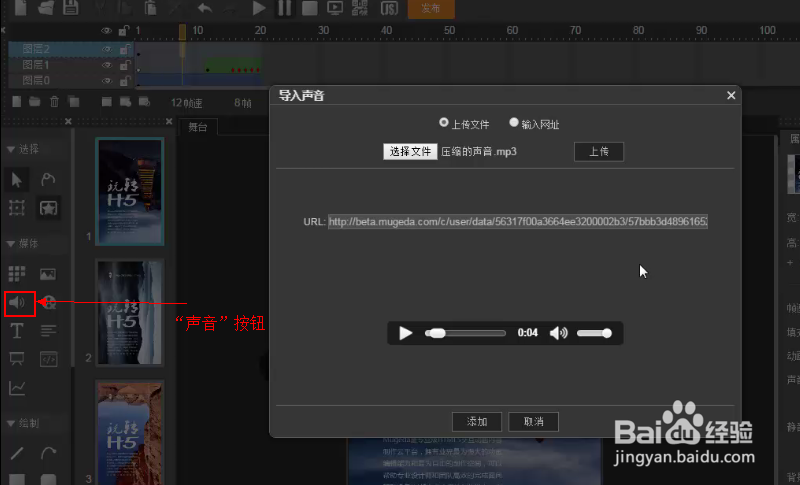Save the project with floppy icon

pyautogui.click(x=71, y=8)
